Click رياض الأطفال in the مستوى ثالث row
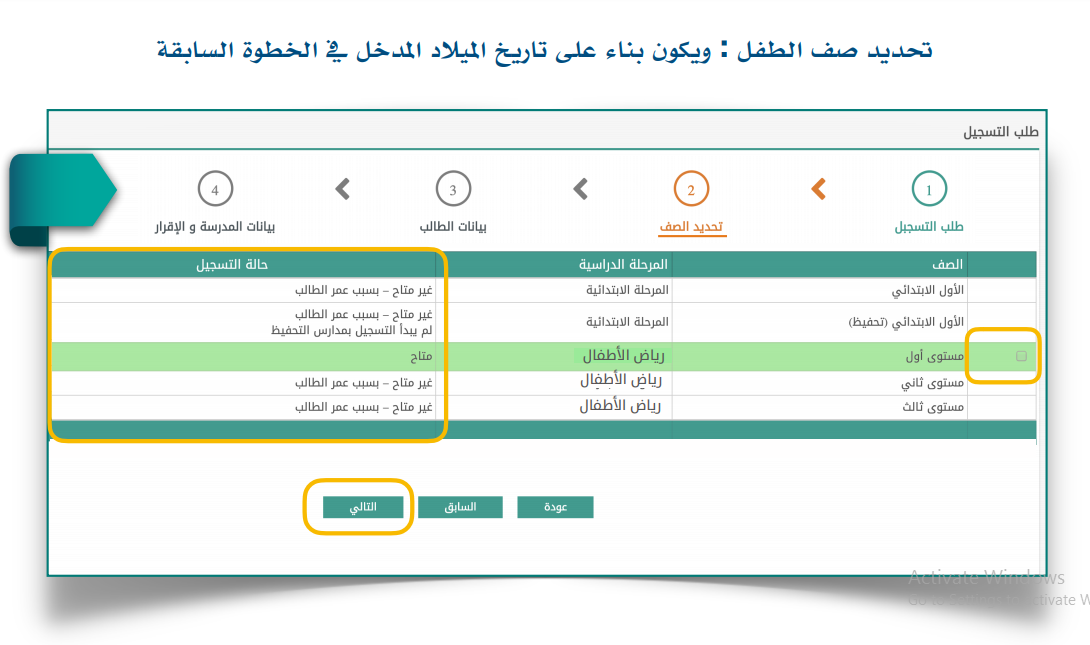 click(x=620, y=406)
